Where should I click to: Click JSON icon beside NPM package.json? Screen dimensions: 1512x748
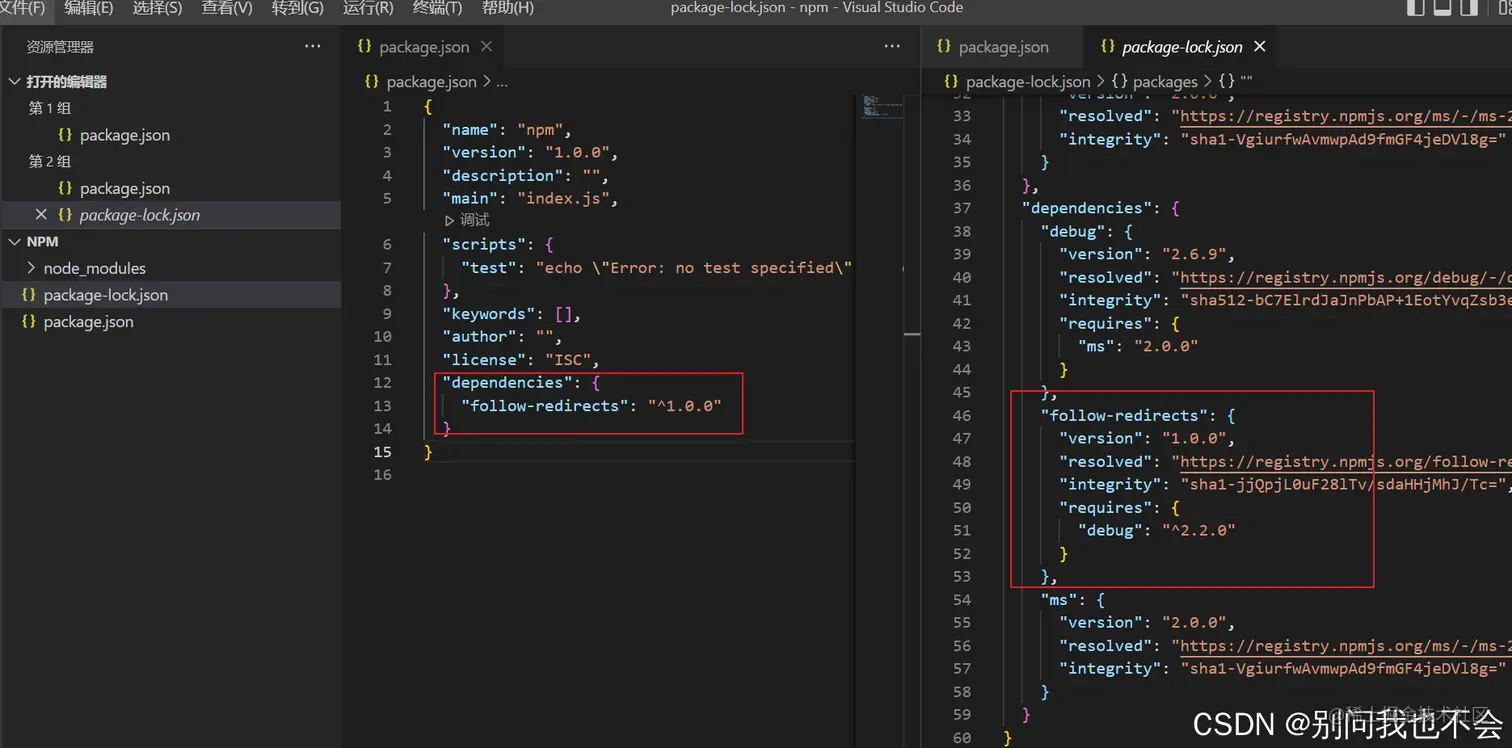click(28, 322)
